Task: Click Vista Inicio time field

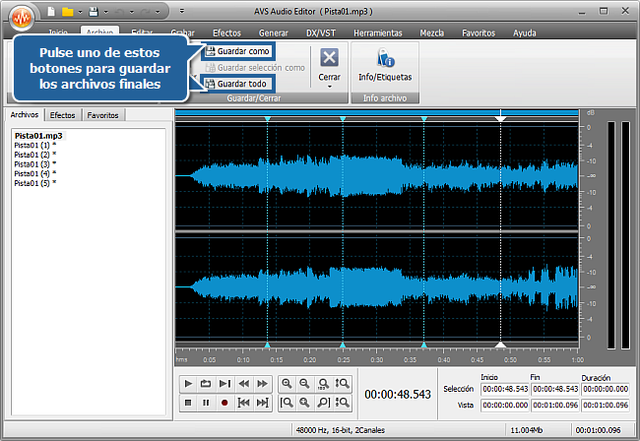Action: tap(505, 405)
